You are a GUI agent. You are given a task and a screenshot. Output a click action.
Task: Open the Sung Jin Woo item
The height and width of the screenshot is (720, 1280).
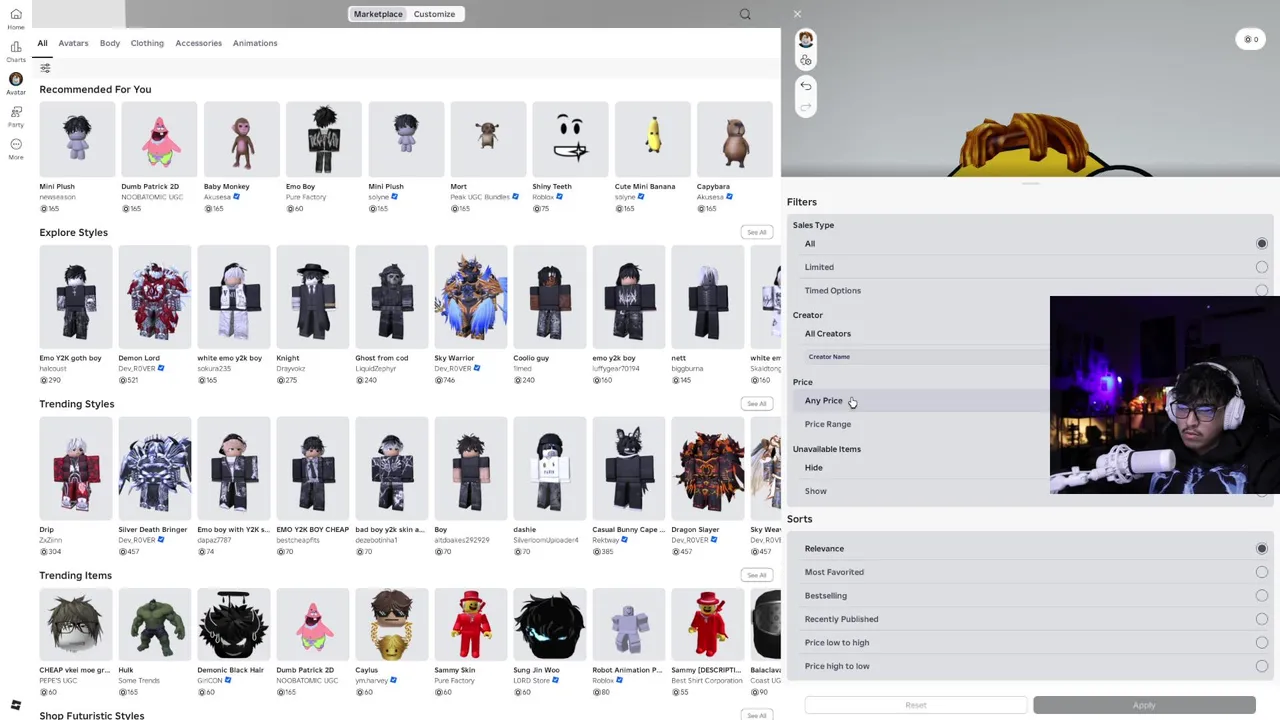tap(549, 626)
